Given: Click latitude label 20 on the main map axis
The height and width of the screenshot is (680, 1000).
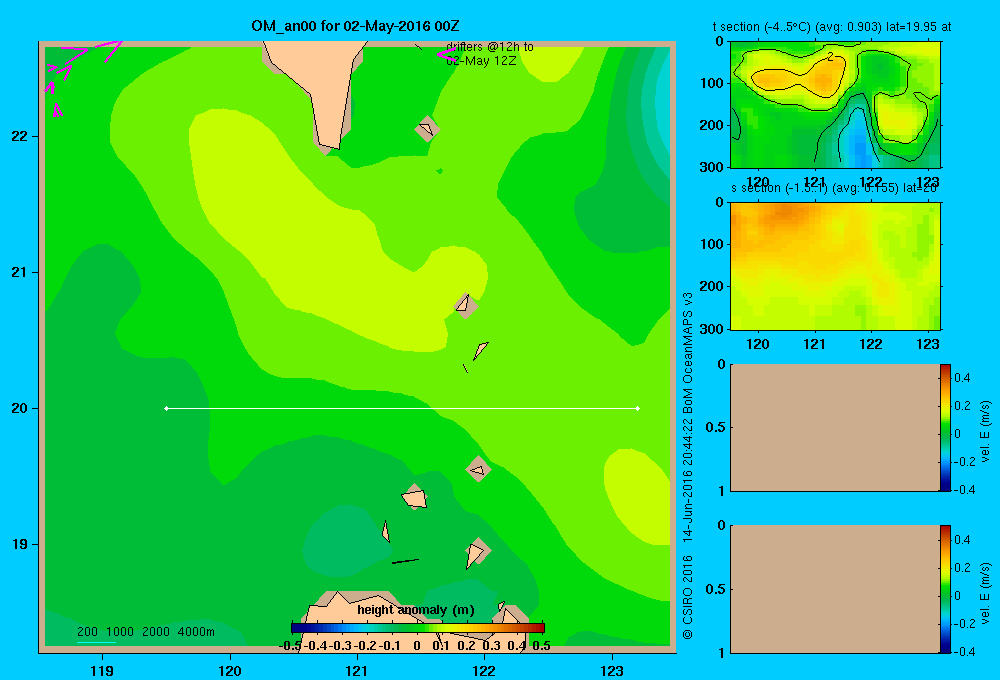Looking at the screenshot, I should pos(20,408).
